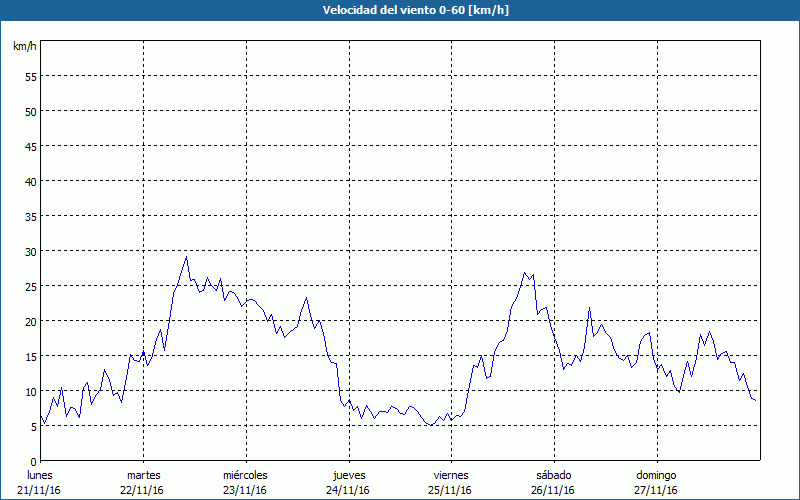Click the 55 tick on the y-axis
Screen dimensions: 800x500
pyautogui.click(x=30, y=76)
